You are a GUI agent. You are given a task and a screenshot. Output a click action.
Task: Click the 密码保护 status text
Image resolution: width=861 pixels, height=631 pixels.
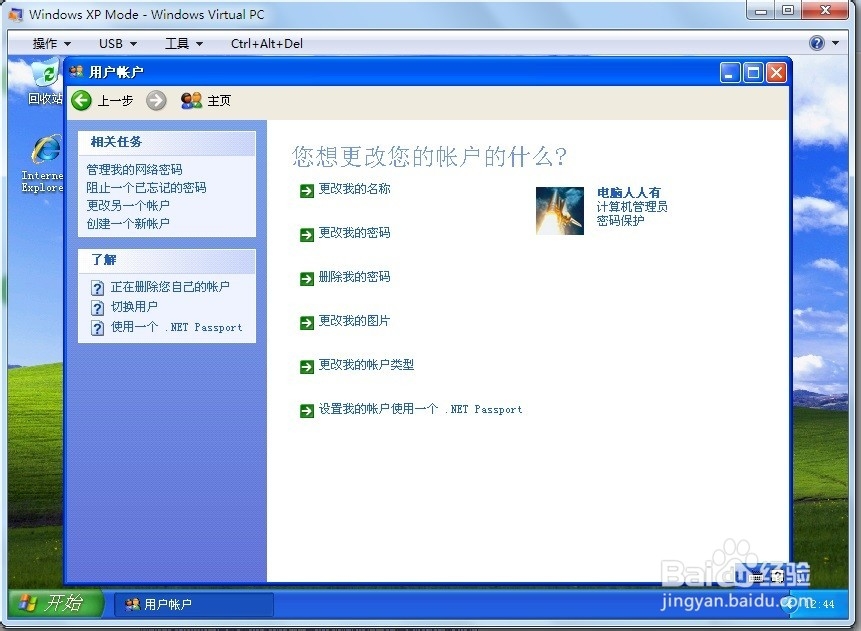click(x=620, y=220)
